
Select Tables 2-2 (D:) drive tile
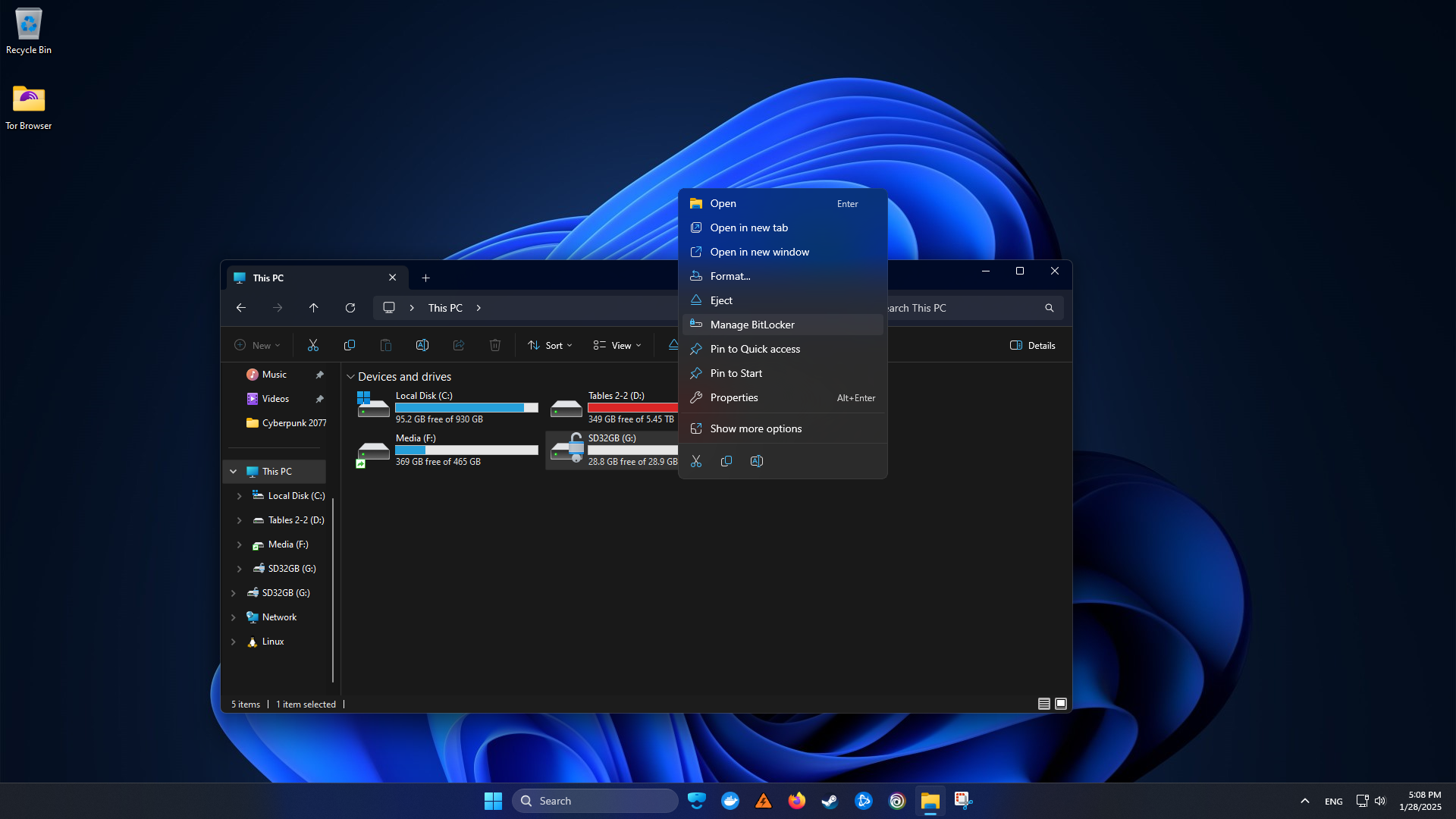613,407
